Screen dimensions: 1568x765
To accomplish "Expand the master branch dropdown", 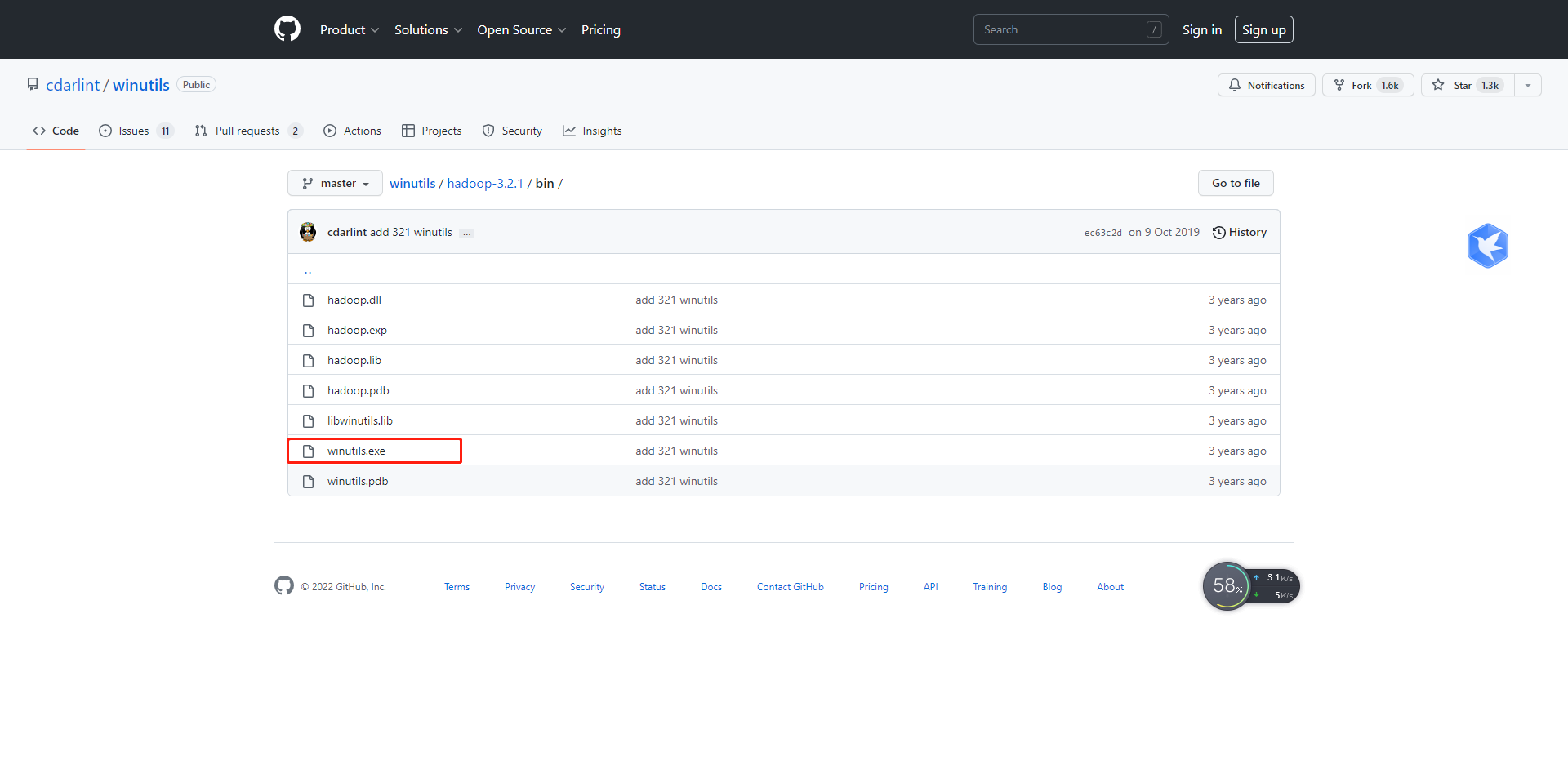I will (x=335, y=184).
